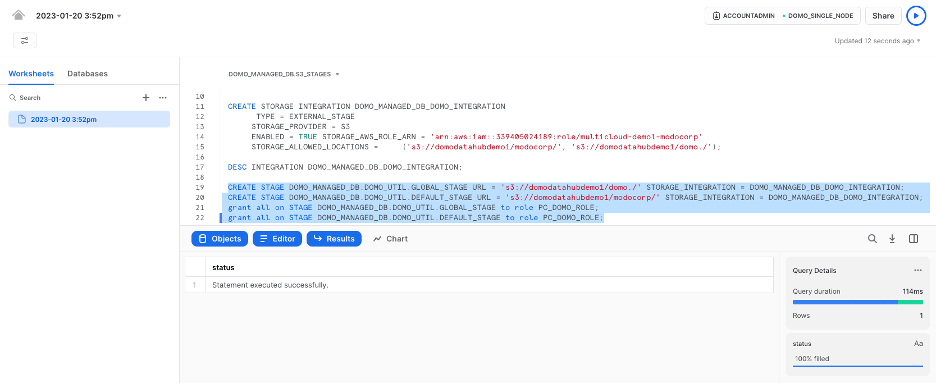Viewport: 936px width, 384px height.
Task: Toggle the Objects panel button
Action: (x=220, y=239)
